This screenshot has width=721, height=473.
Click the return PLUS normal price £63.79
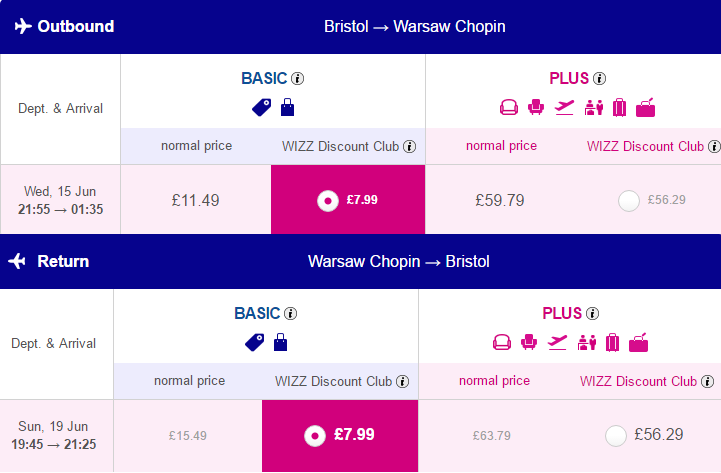(492, 436)
